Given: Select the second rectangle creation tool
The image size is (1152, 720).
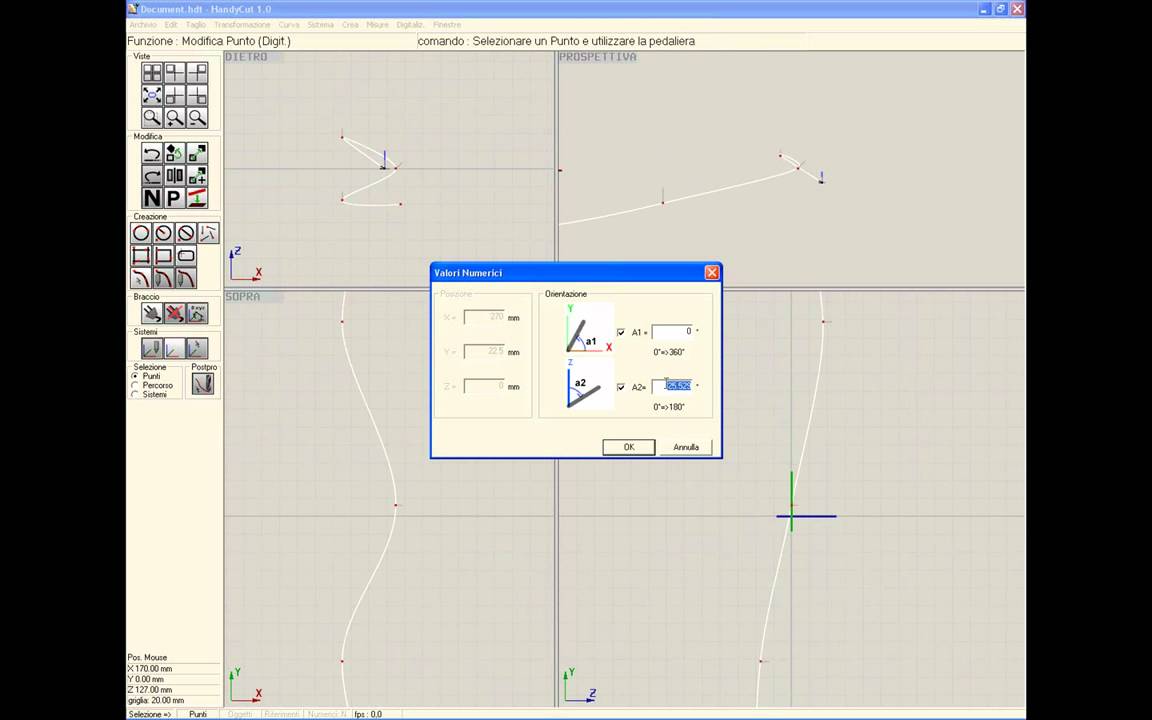Looking at the screenshot, I should [164, 256].
